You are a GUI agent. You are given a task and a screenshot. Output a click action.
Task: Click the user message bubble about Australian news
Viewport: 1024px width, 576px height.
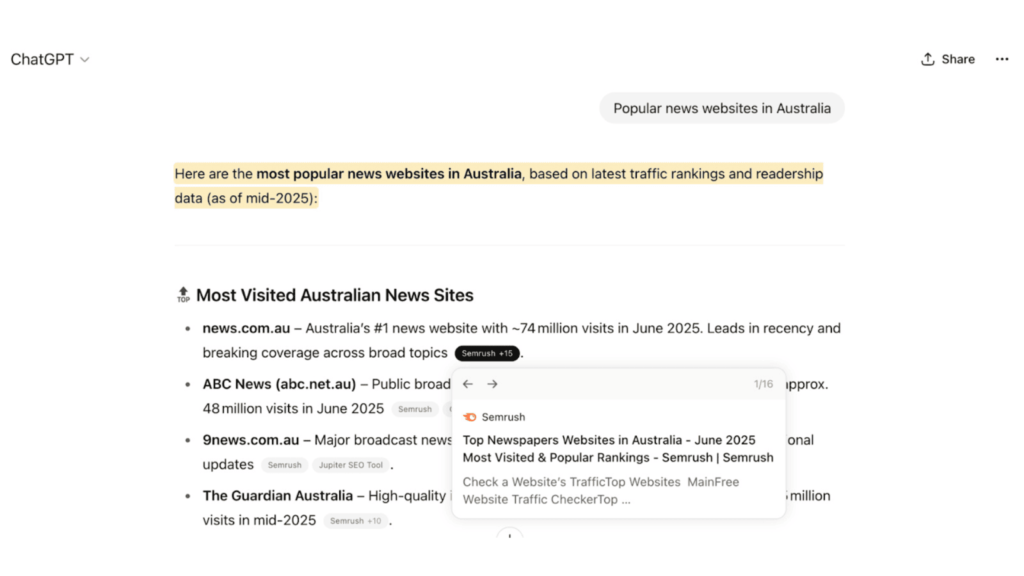pos(721,108)
